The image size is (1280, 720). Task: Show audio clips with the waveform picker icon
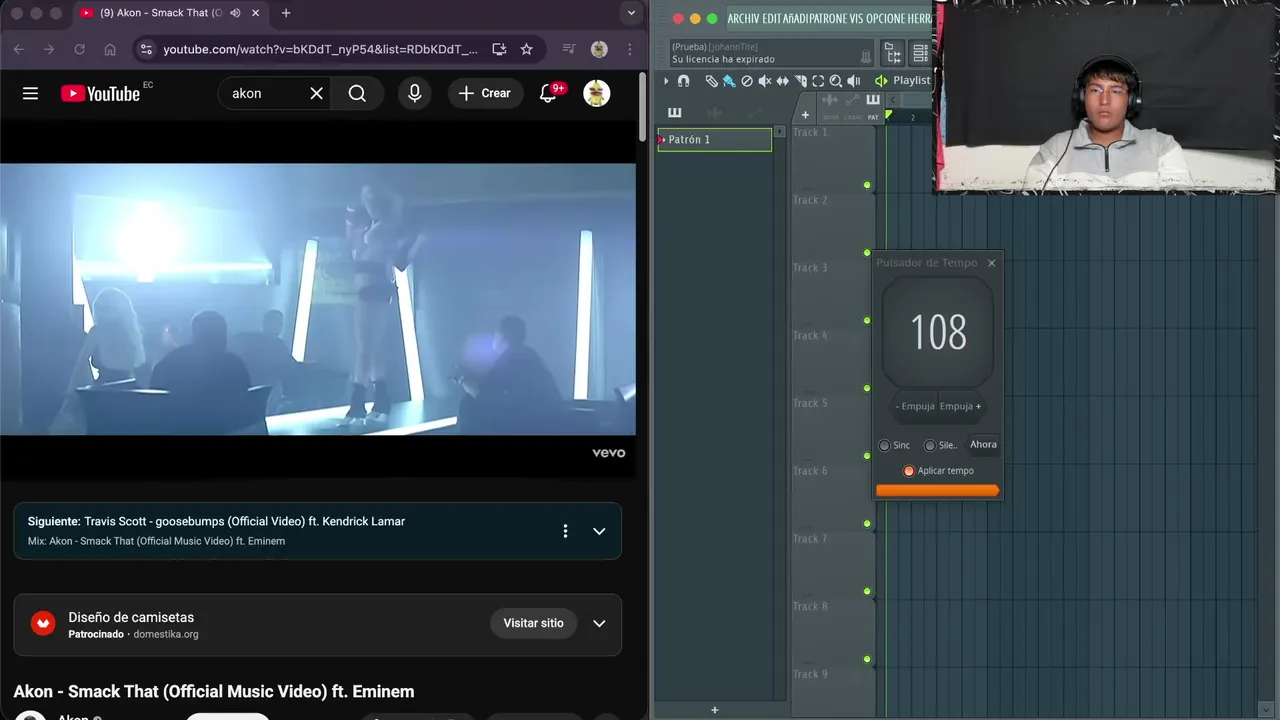click(715, 113)
